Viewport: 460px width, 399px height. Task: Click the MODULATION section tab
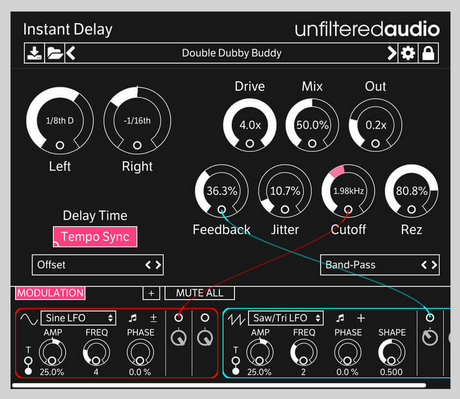50,293
